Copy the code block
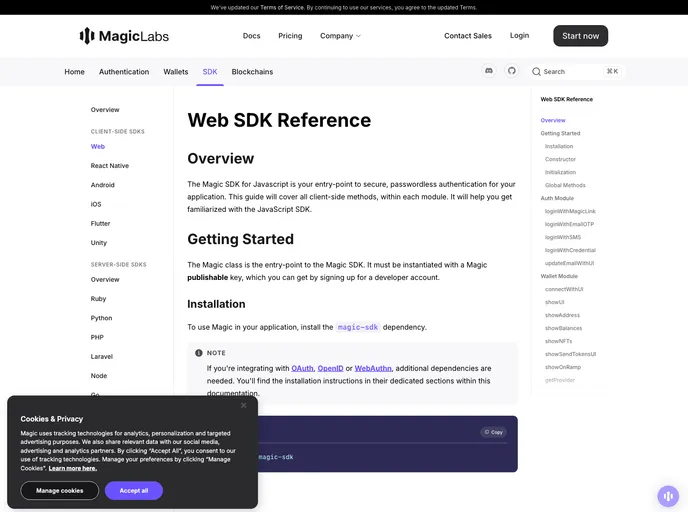This screenshot has width=688, height=512. [x=494, y=432]
